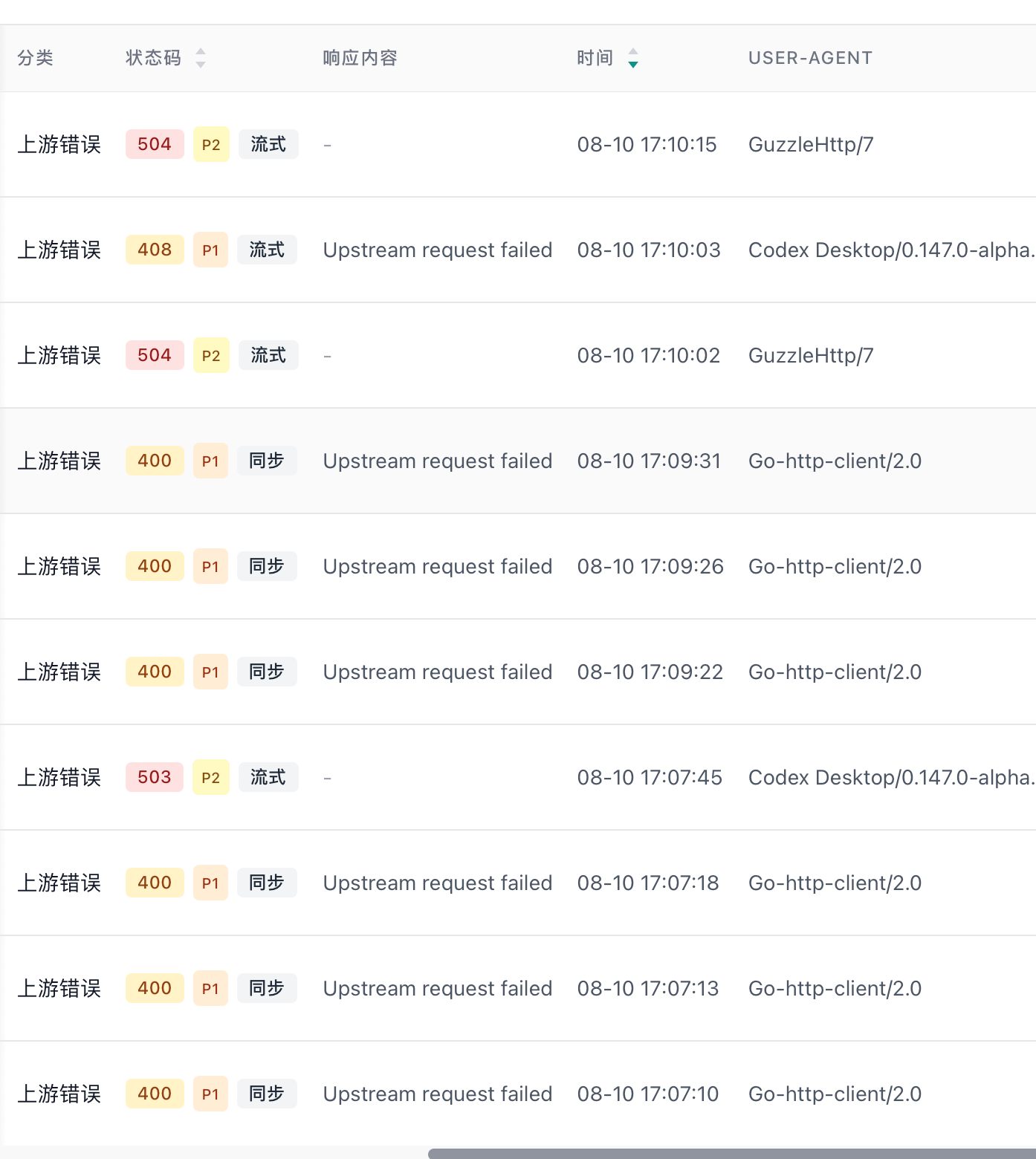
Task: Click the 上游错误 label in the 17:09:22 row
Action: click(59, 672)
